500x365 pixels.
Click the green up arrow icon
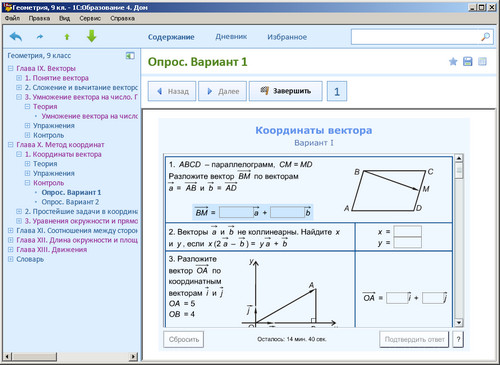(67, 37)
